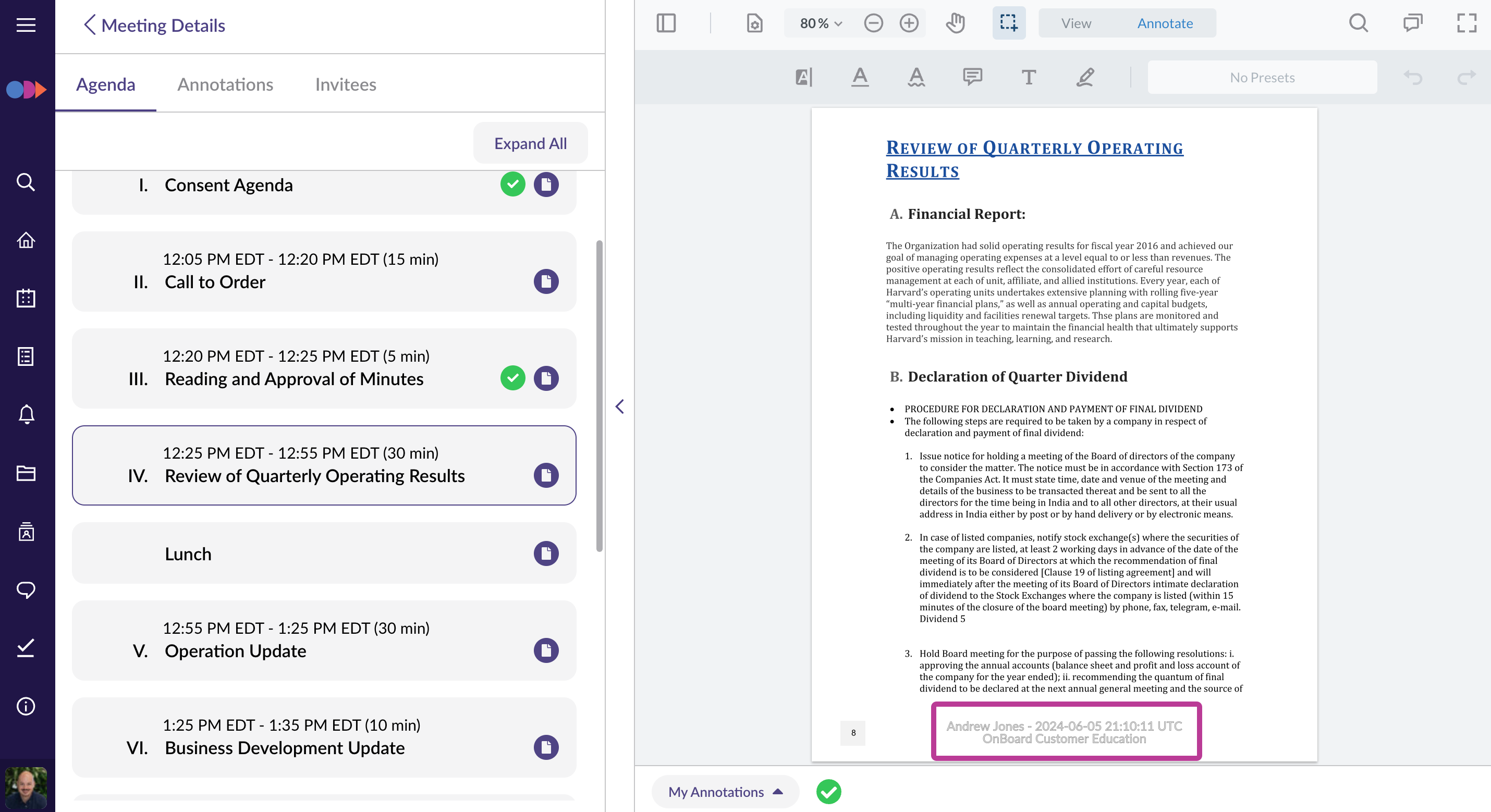Open the info icon in sidebar
The height and width of the screenshot is (812, 1491).
click(x=26, y=706)
